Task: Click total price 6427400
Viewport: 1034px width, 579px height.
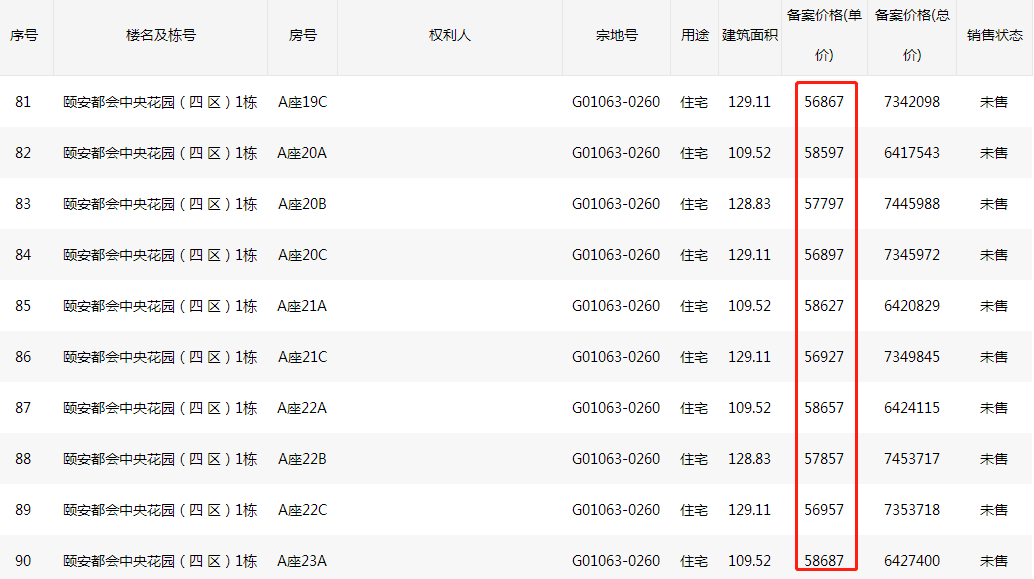Action: [912, 561]
